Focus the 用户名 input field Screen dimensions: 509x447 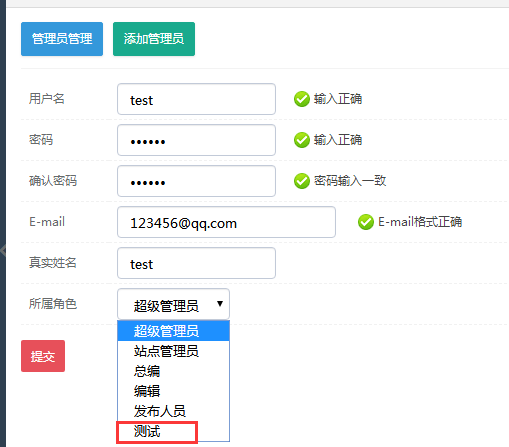(x=196, y=99)
